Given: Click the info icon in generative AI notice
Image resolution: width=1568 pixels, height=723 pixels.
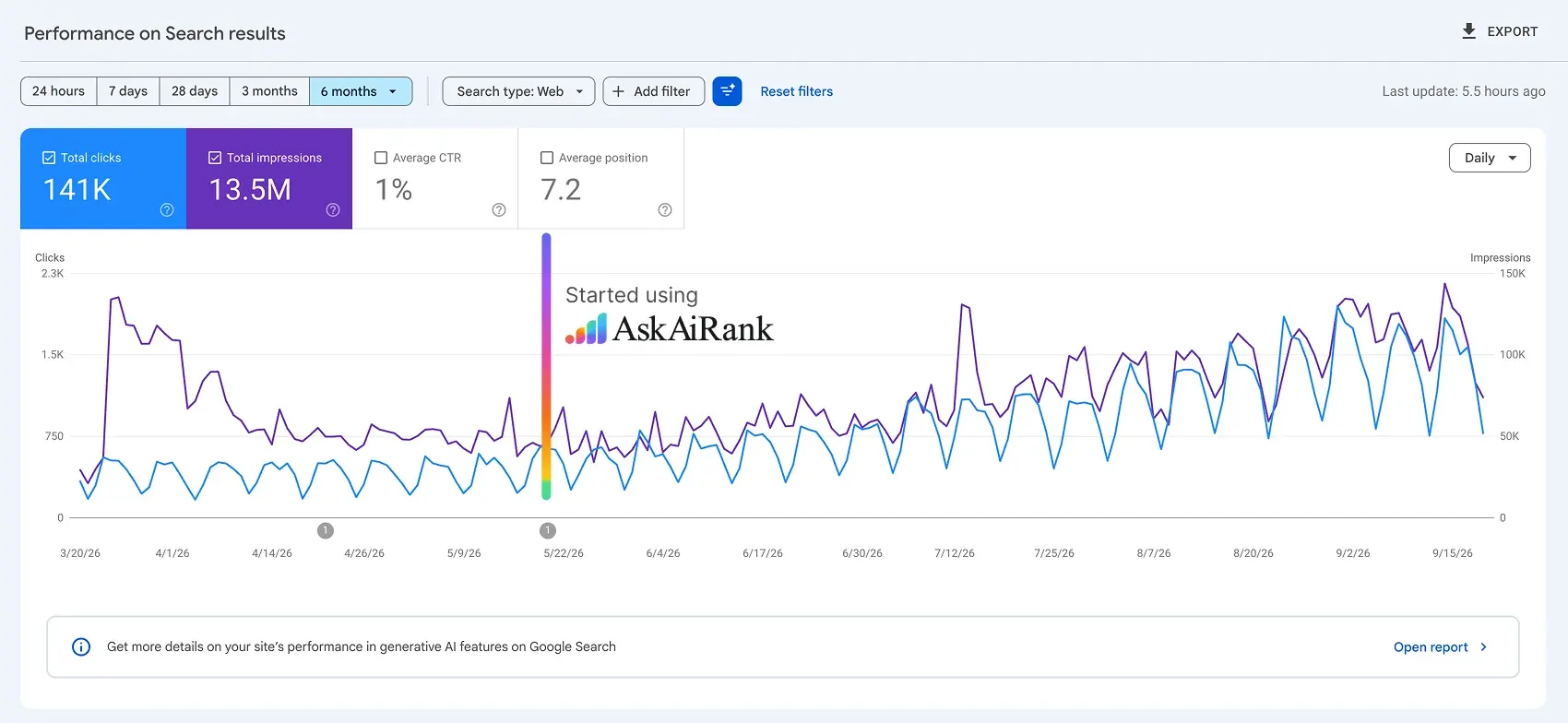Looking at the screenshot, I should 81,646.
